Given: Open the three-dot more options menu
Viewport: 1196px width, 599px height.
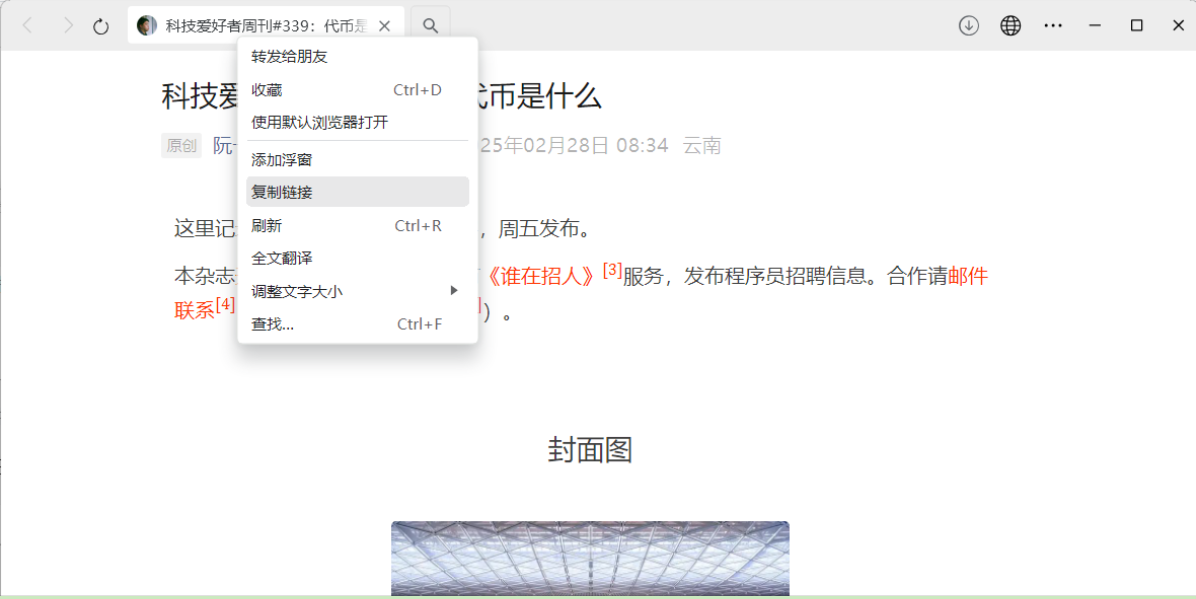Looking at the screenshot, I should pos(1053,26).
